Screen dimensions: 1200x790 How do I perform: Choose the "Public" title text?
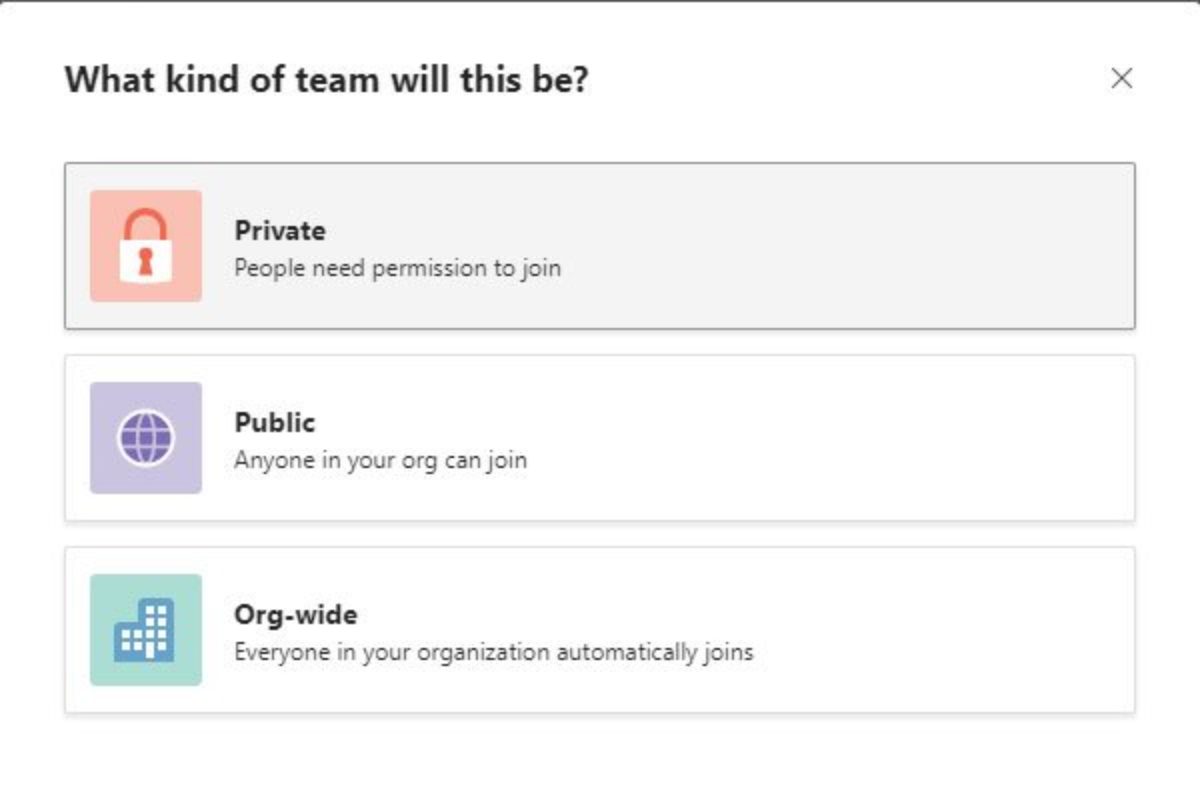[x=275, y=423]
